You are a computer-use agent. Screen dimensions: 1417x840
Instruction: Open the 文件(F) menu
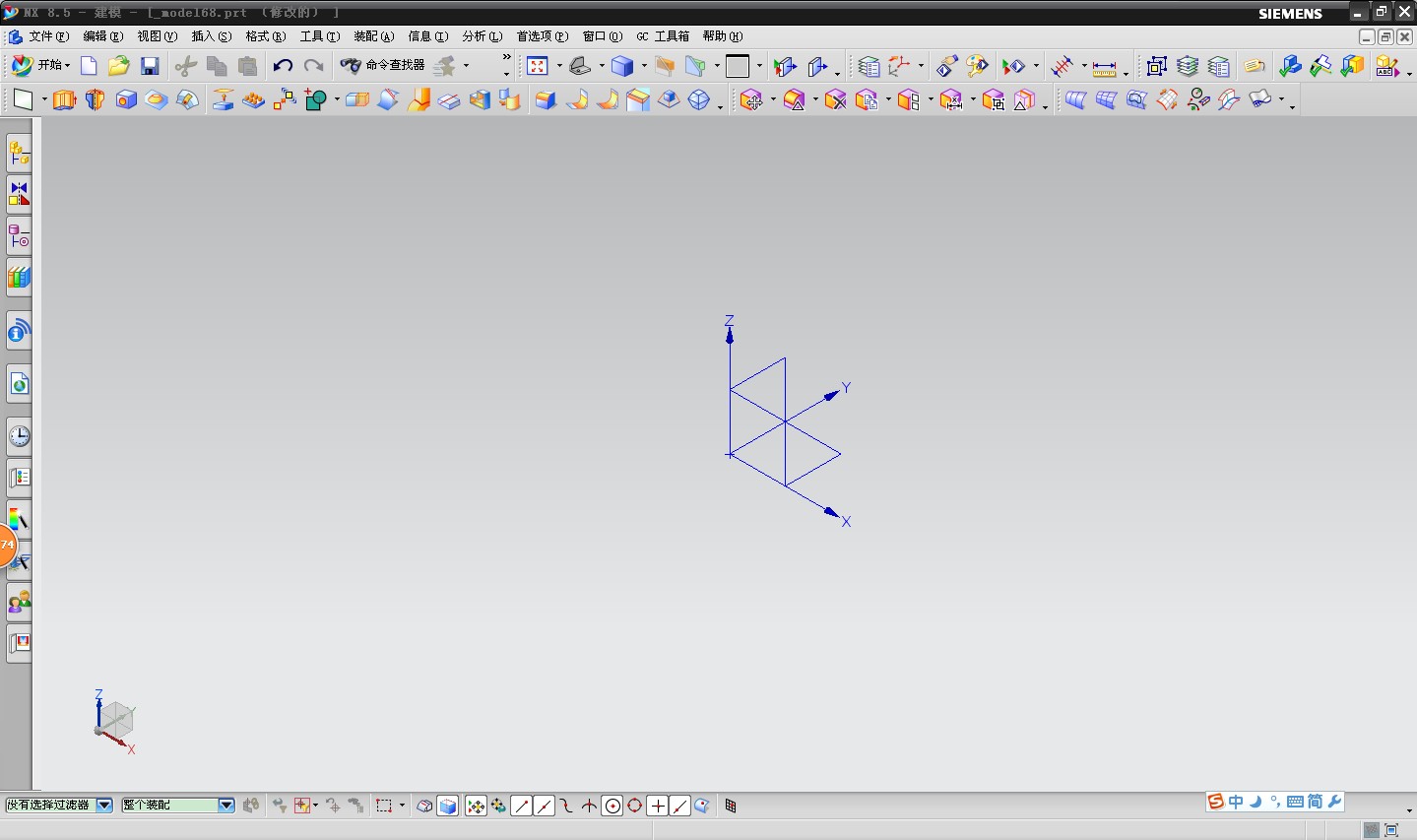point(48,36)
